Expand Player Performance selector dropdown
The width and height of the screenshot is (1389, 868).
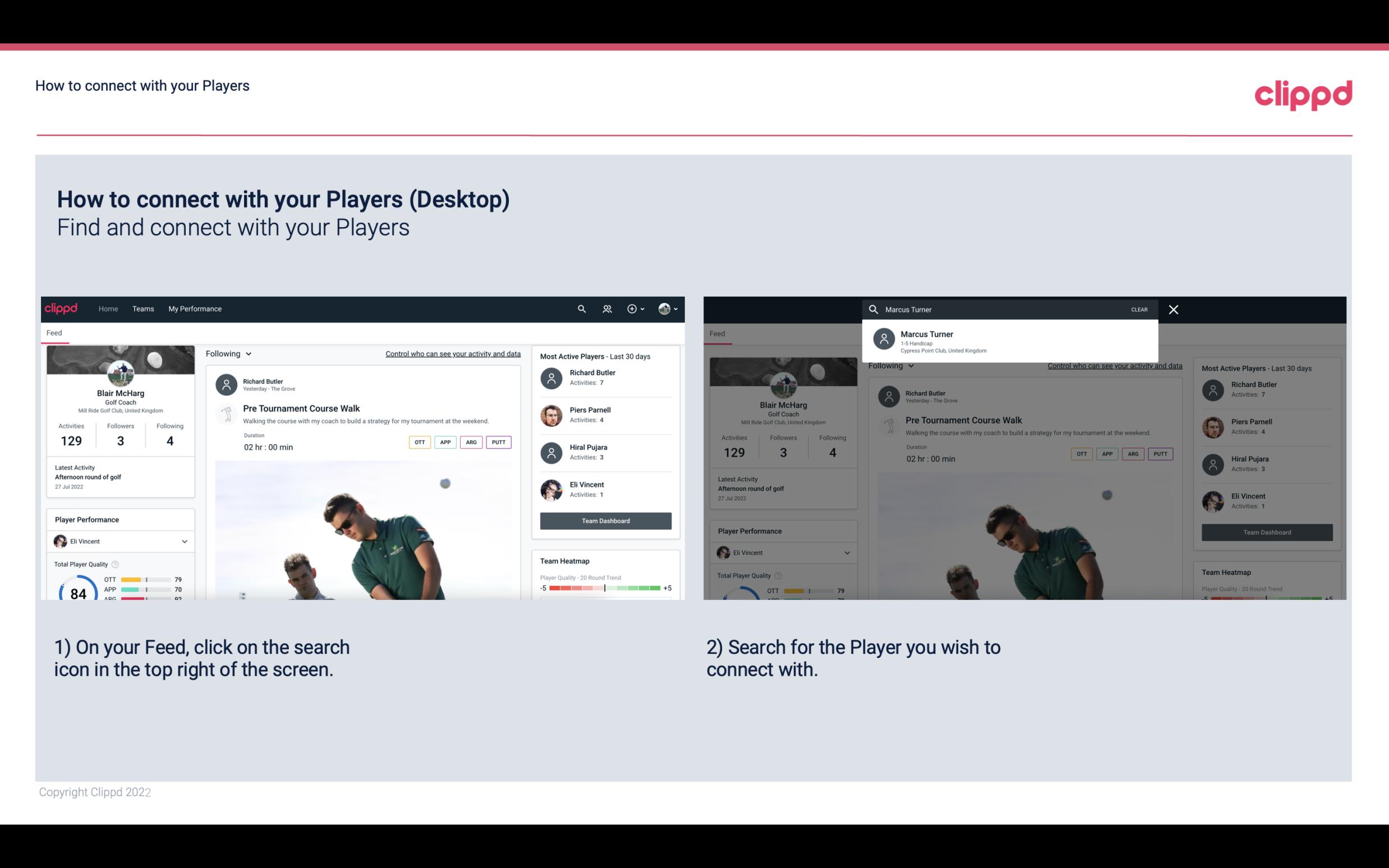[184, 541]
